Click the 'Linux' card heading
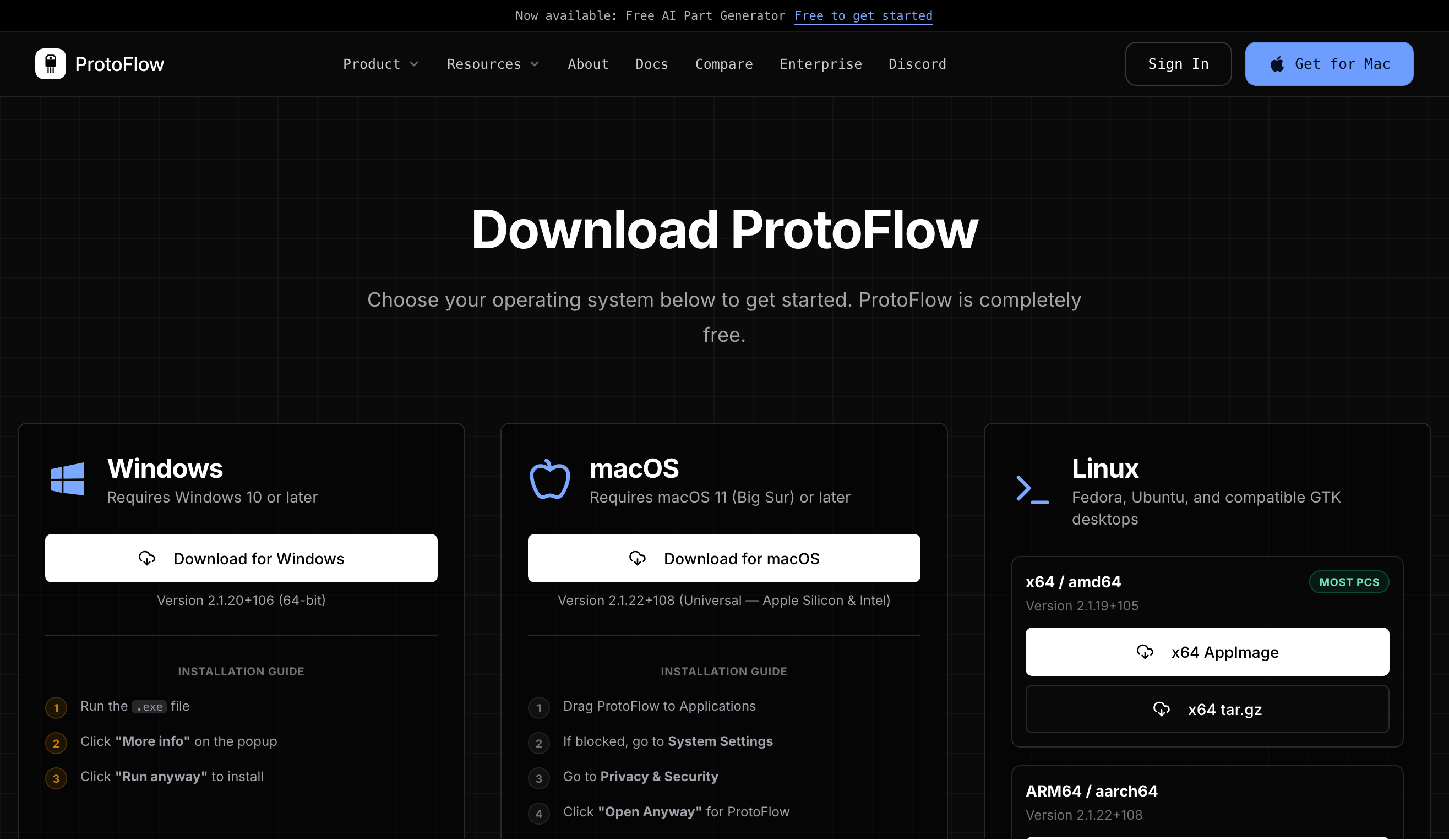Screen dimensions: 1449x840 tap(1105, 468)
